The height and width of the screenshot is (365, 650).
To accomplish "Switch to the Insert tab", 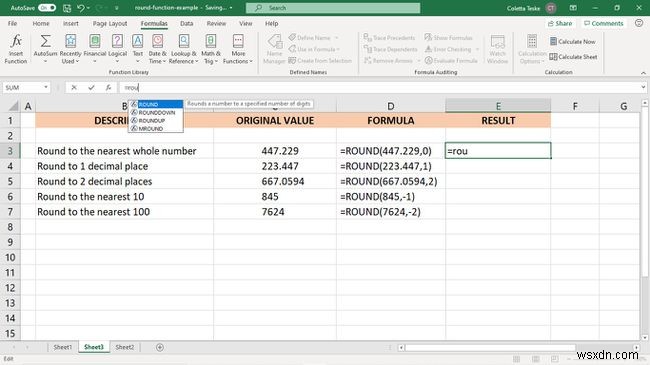I will pyautogui.click(x=70, y=24).
